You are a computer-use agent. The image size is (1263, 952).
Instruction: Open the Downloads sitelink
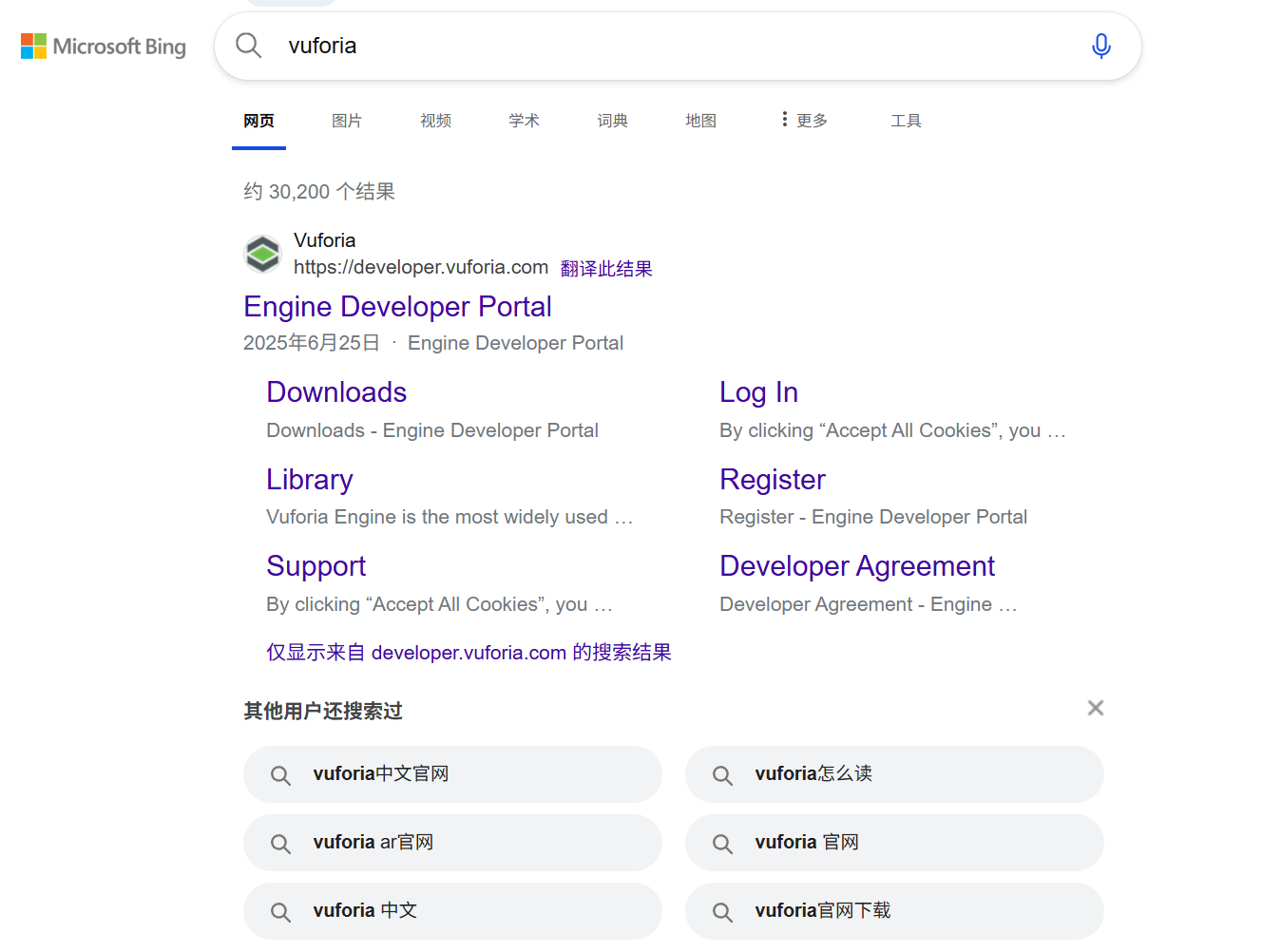click(x=336, y=392)
